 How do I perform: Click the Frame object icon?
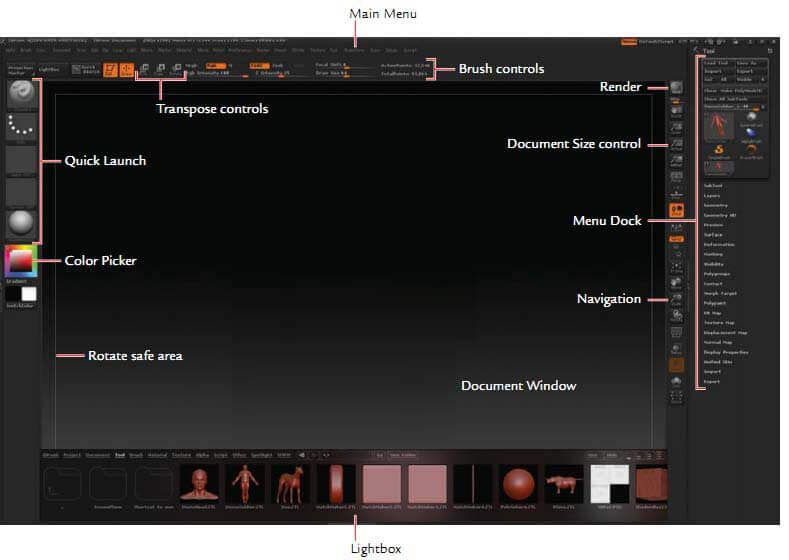point(676,267)
